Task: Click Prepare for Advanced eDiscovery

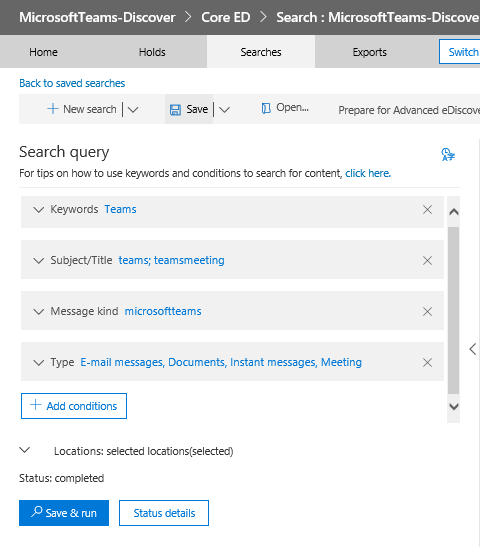Action: pyautogui.click(x=409, y=110)
